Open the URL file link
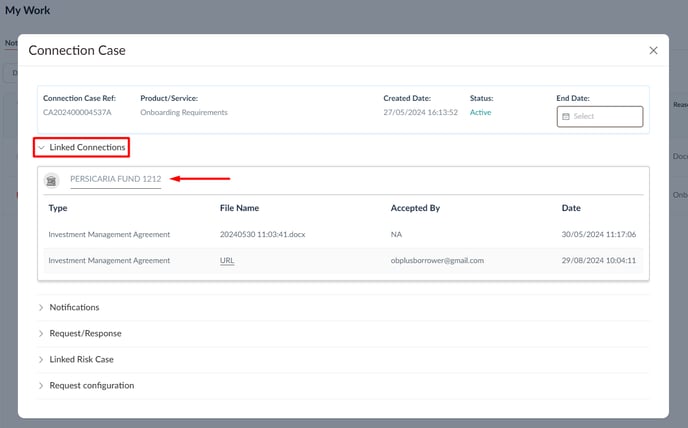This screenshot has height=428, width=688. click(227, 261)
